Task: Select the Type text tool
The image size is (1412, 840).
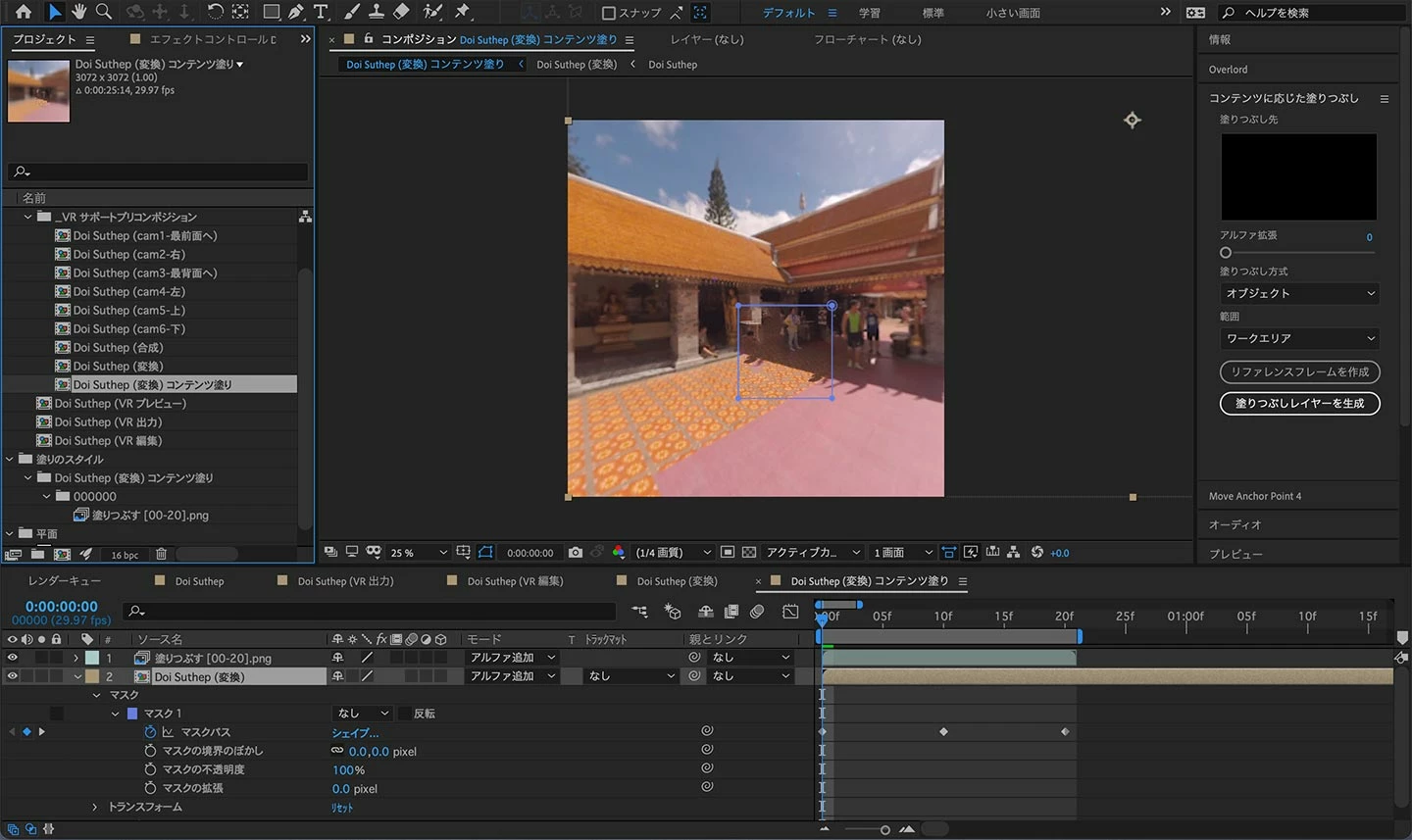Action: point(321,12)
